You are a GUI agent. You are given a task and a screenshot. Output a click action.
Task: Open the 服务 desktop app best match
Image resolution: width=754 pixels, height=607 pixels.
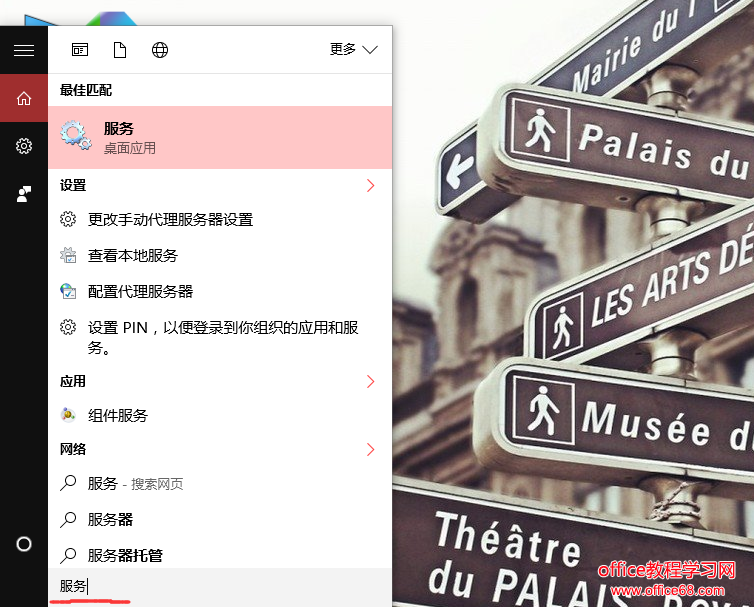point(220,138)
